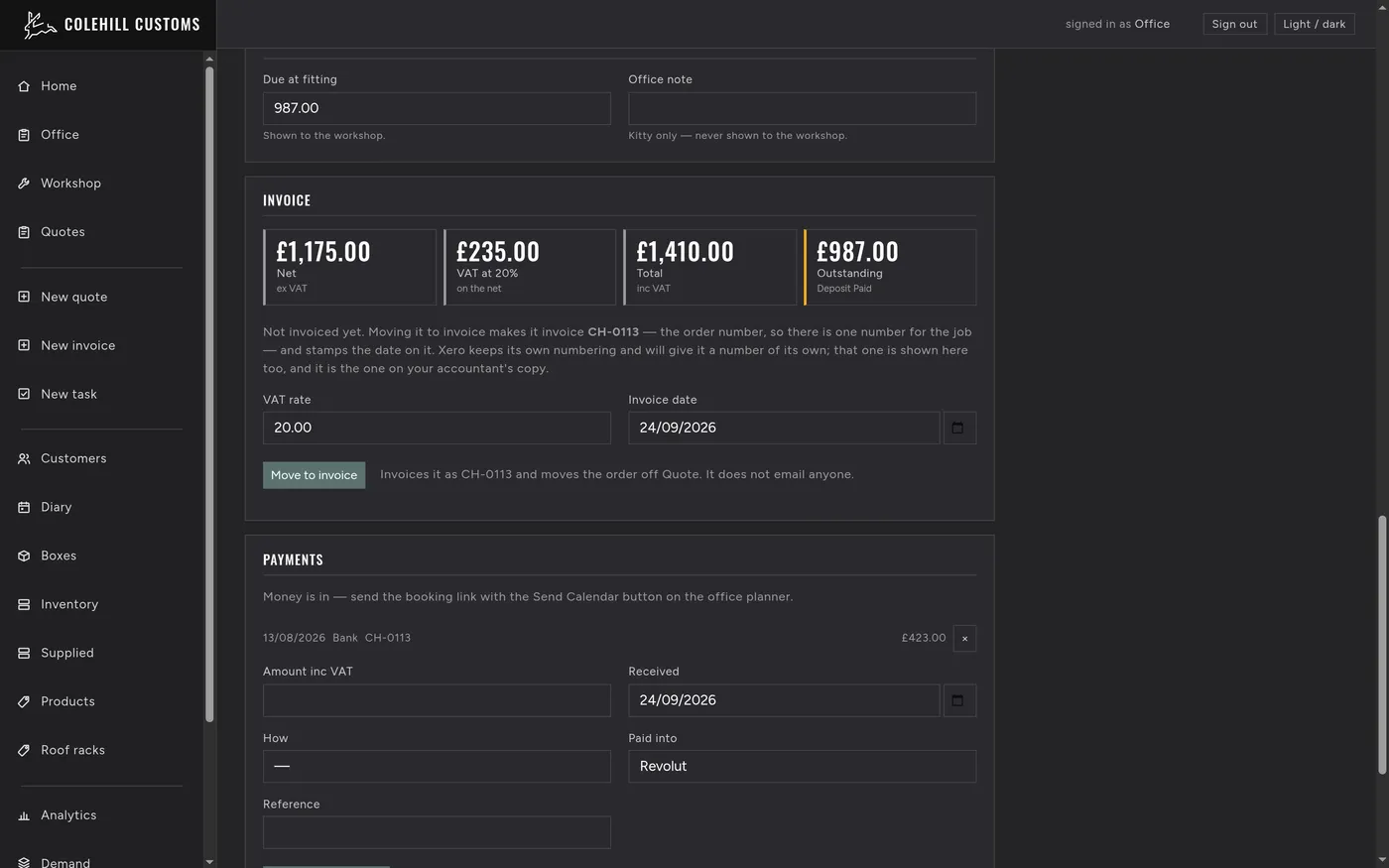Remove the £423.00 bank payment
The image size is (1389, 868).
tap(964, 638)
